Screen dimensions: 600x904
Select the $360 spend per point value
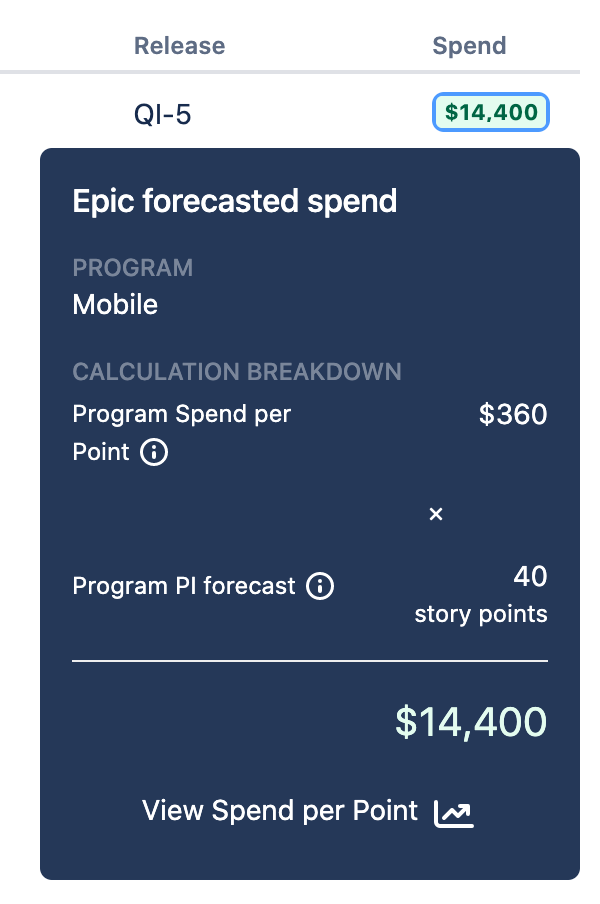point(514,414)
